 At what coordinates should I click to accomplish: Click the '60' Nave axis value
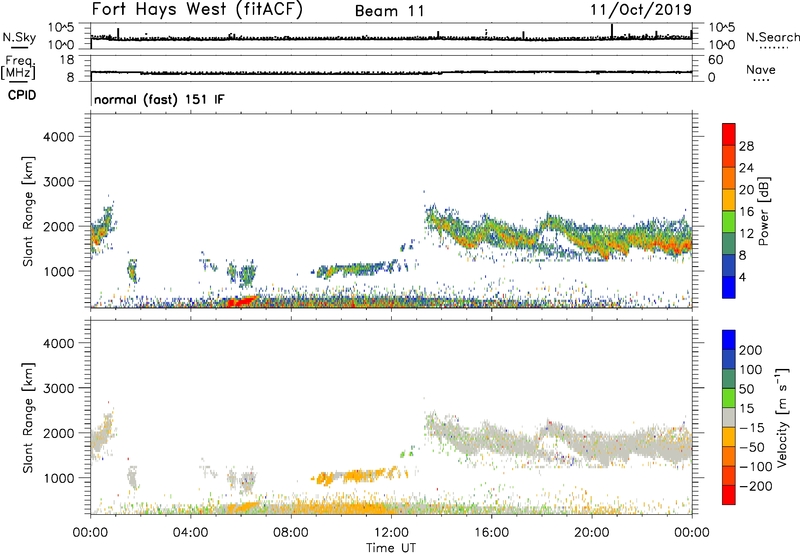(715, 60)
